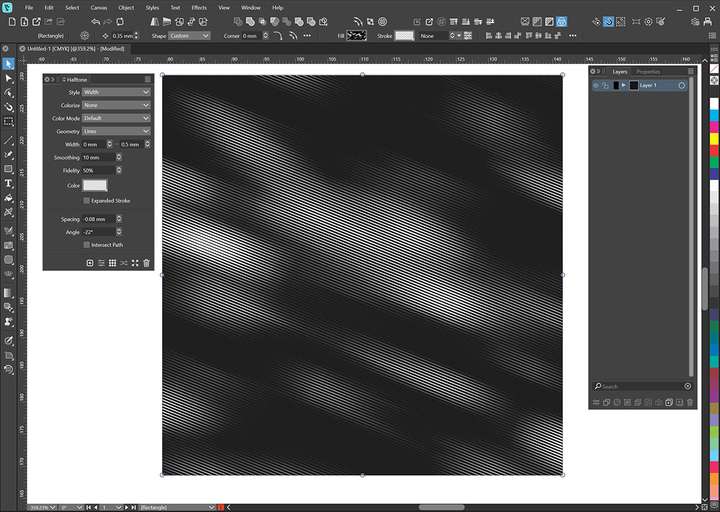Image resolution: width=720 pixels, height=512 pixels.
Task: Select the Pointer selection tool
Action: [8, 64]
